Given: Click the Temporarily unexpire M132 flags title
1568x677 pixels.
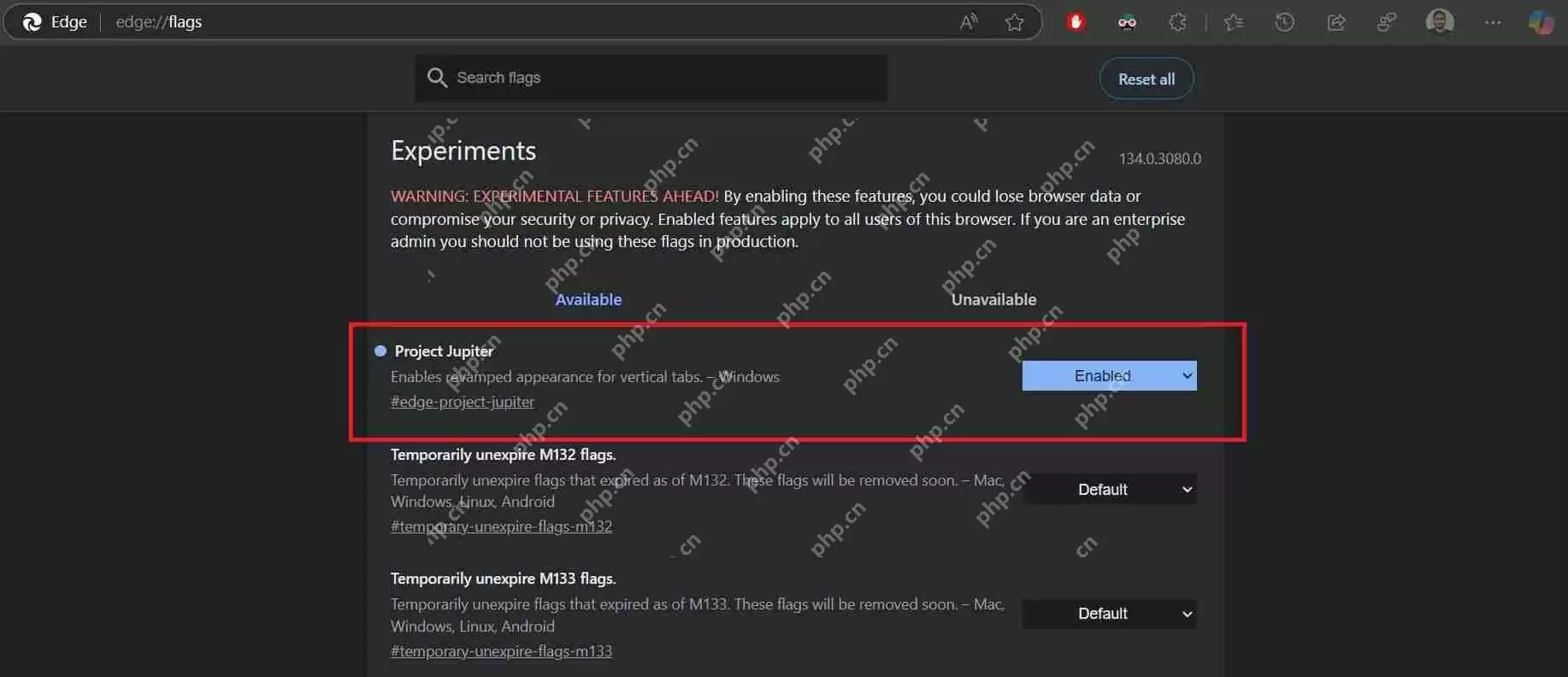Looking at the screenshot, I should (x=503, y=455).
